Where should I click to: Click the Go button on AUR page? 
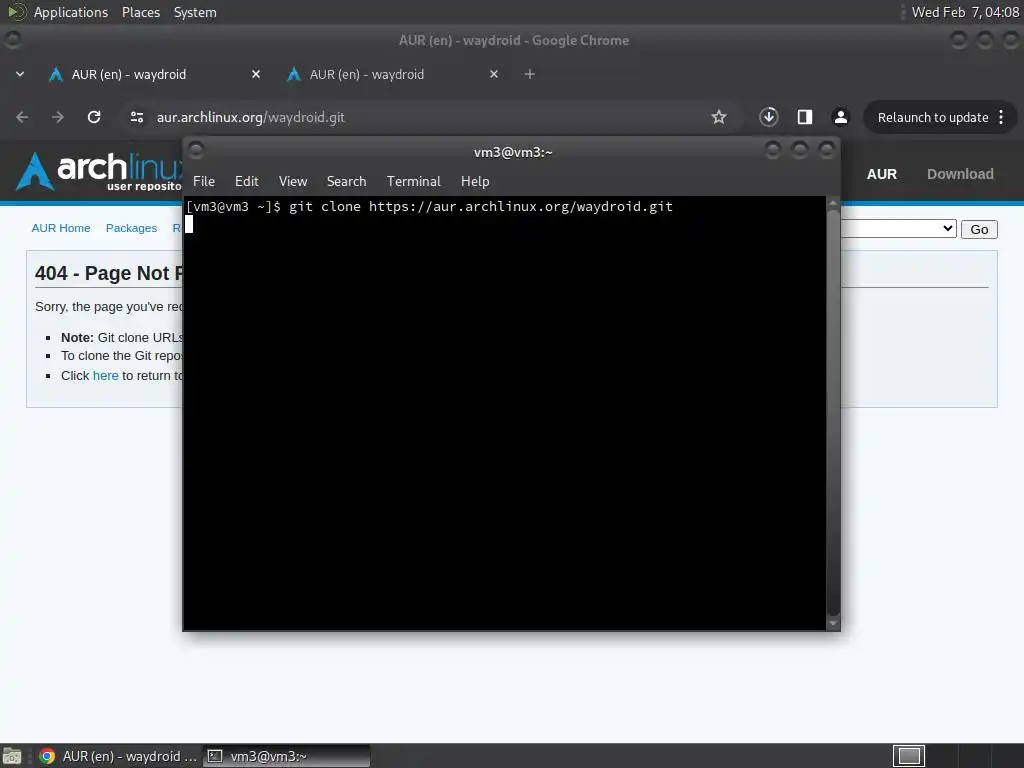coord(979,229)
